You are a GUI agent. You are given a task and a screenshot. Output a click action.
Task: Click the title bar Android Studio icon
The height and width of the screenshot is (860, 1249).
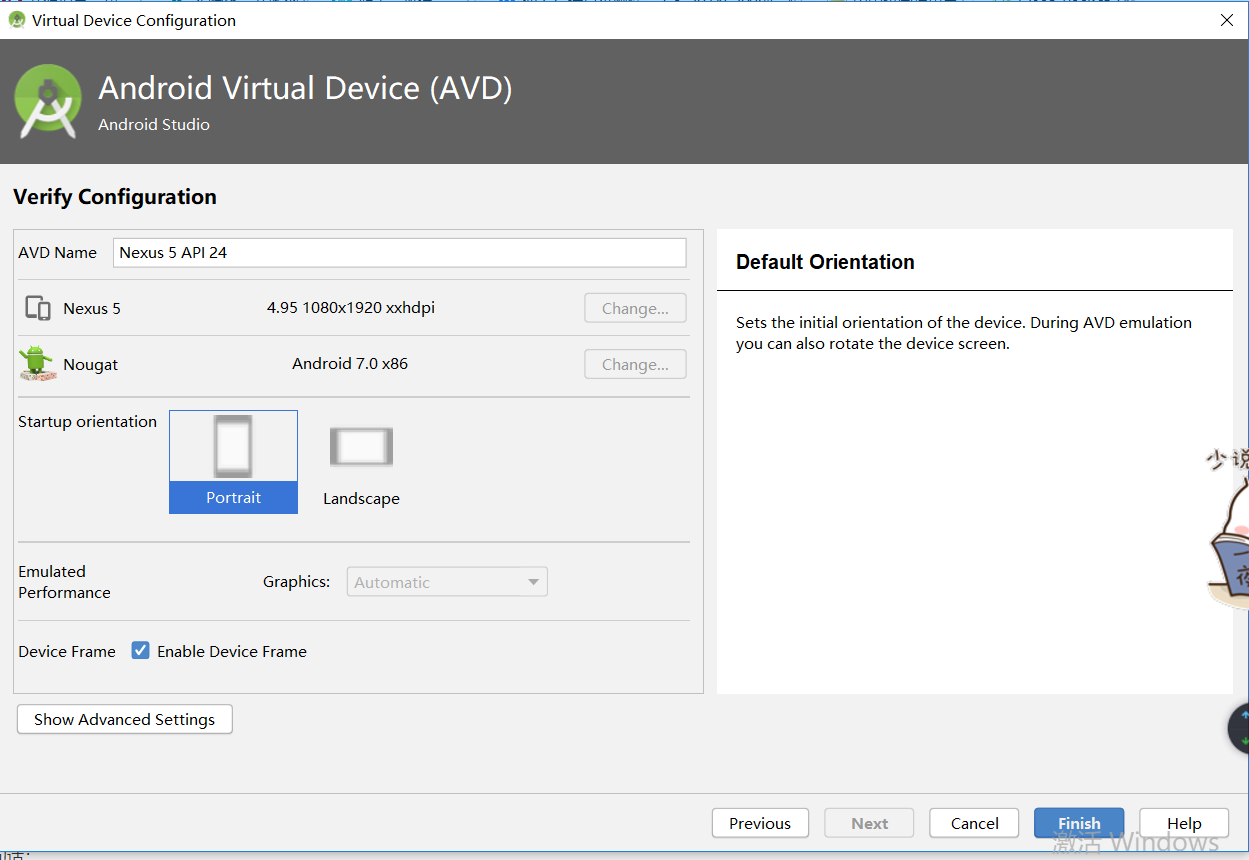(x=17, y=20)
